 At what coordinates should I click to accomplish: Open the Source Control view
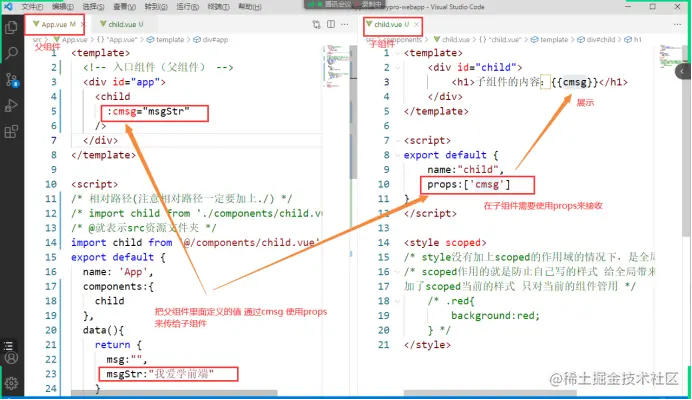[11, 80]
